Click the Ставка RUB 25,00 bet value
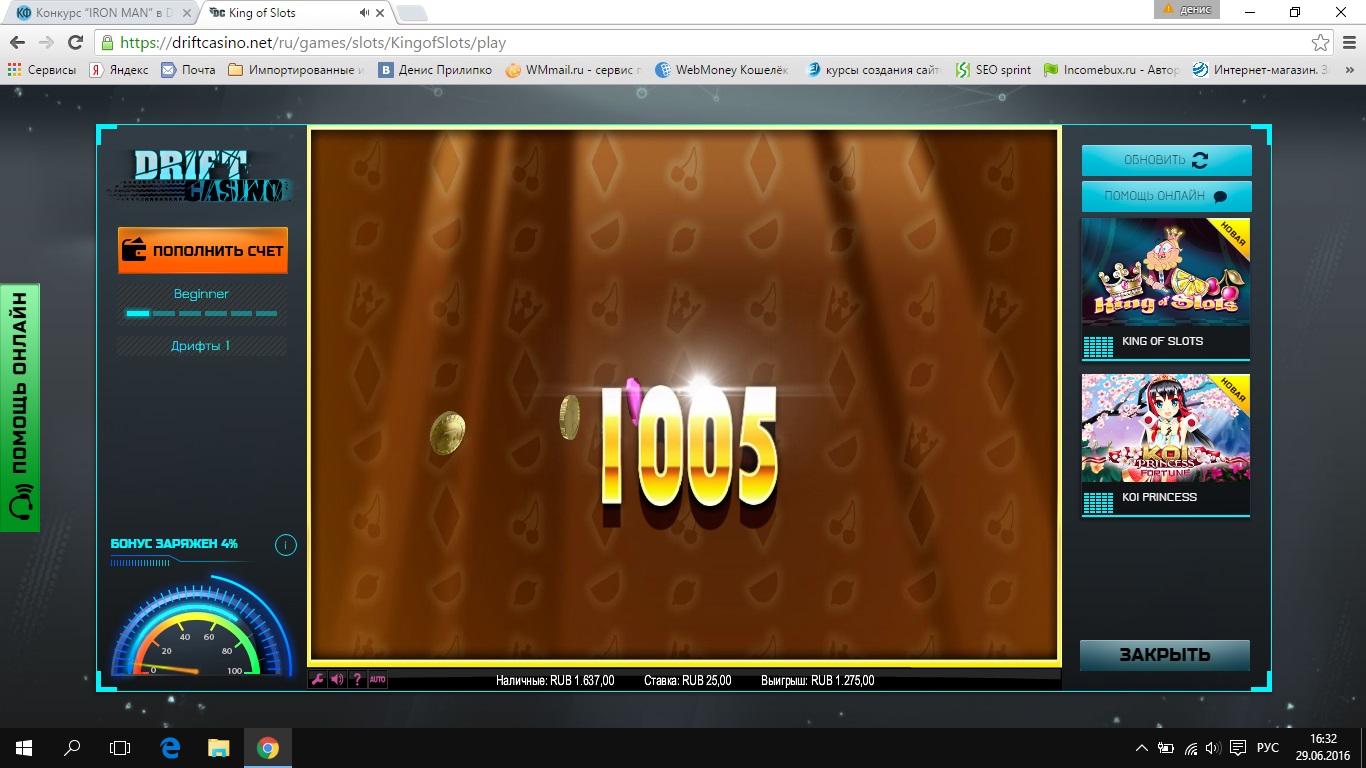 point(688,681)
